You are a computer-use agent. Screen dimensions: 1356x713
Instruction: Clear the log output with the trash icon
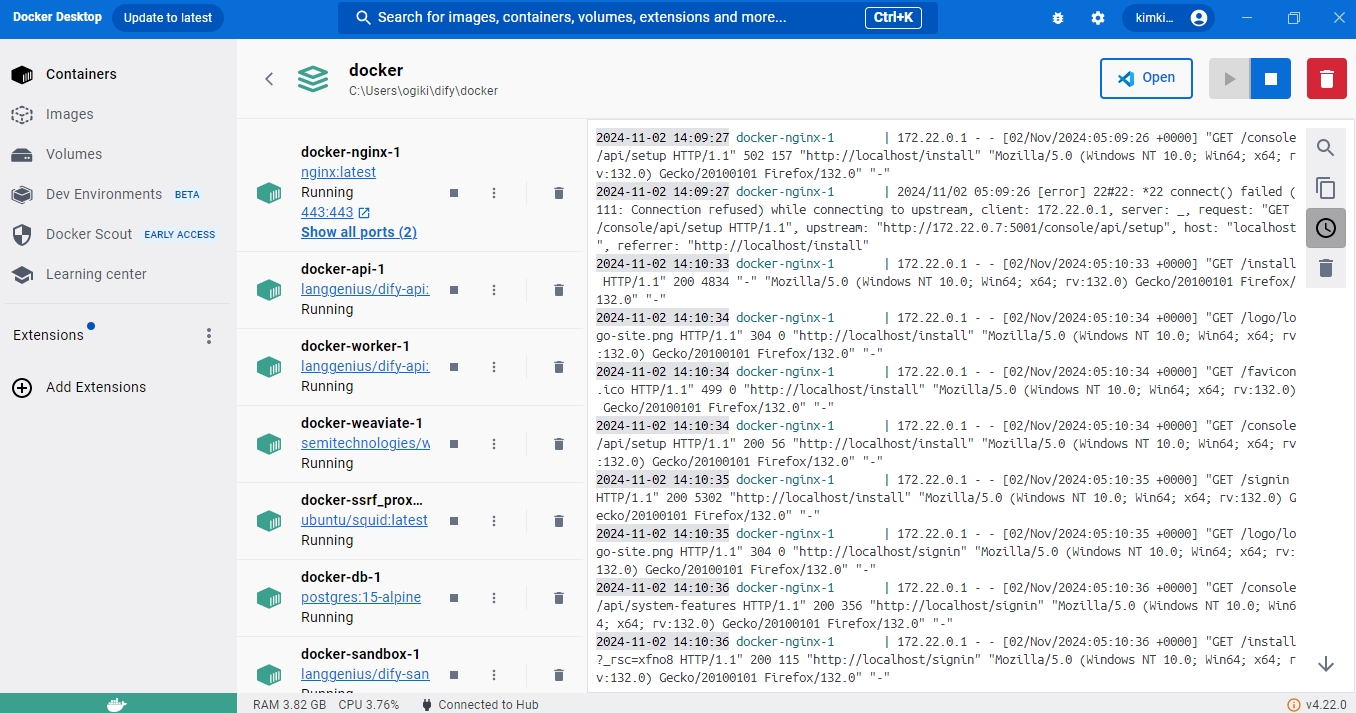(1325, 267)
